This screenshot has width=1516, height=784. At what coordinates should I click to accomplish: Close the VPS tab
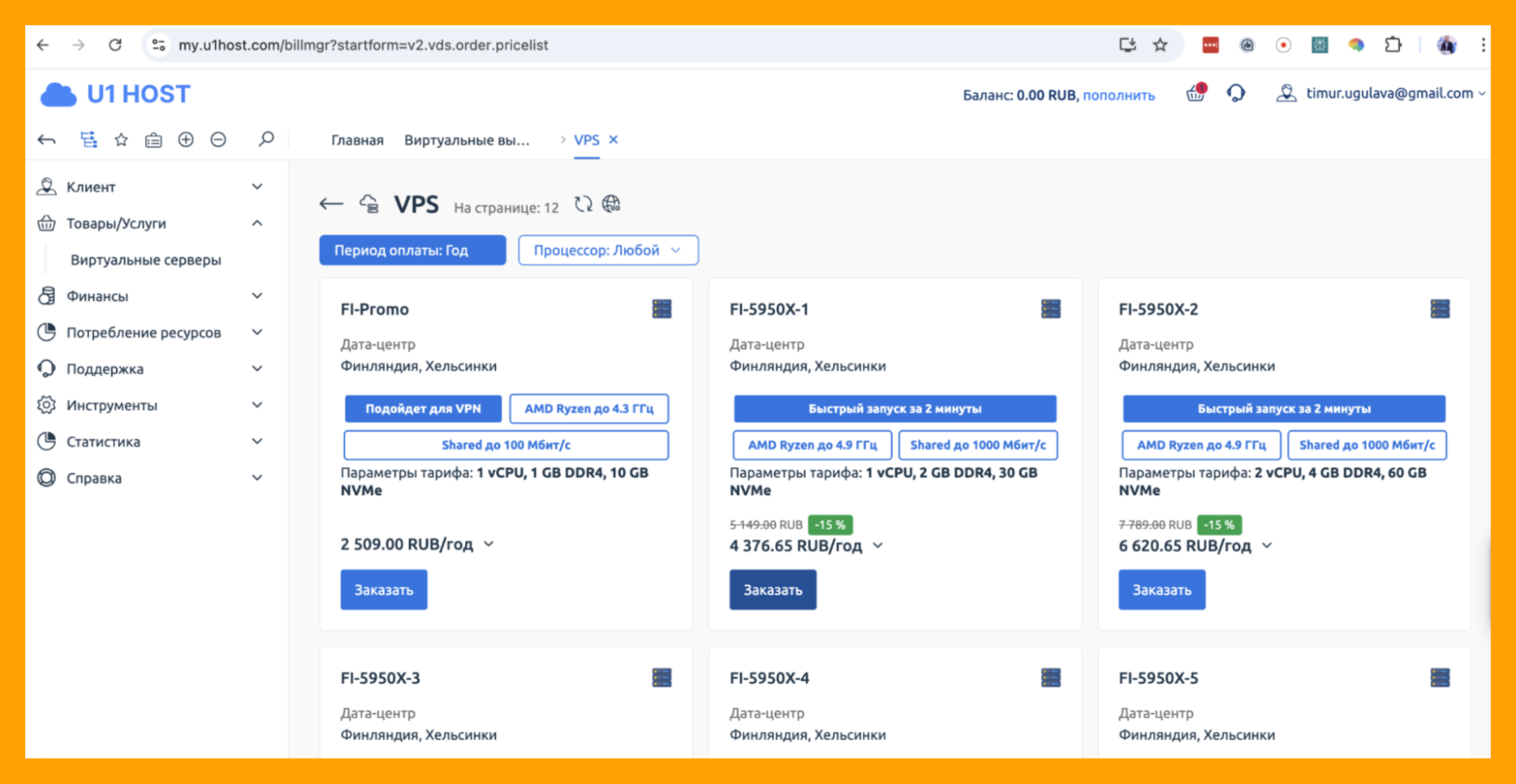coord(614,140)
